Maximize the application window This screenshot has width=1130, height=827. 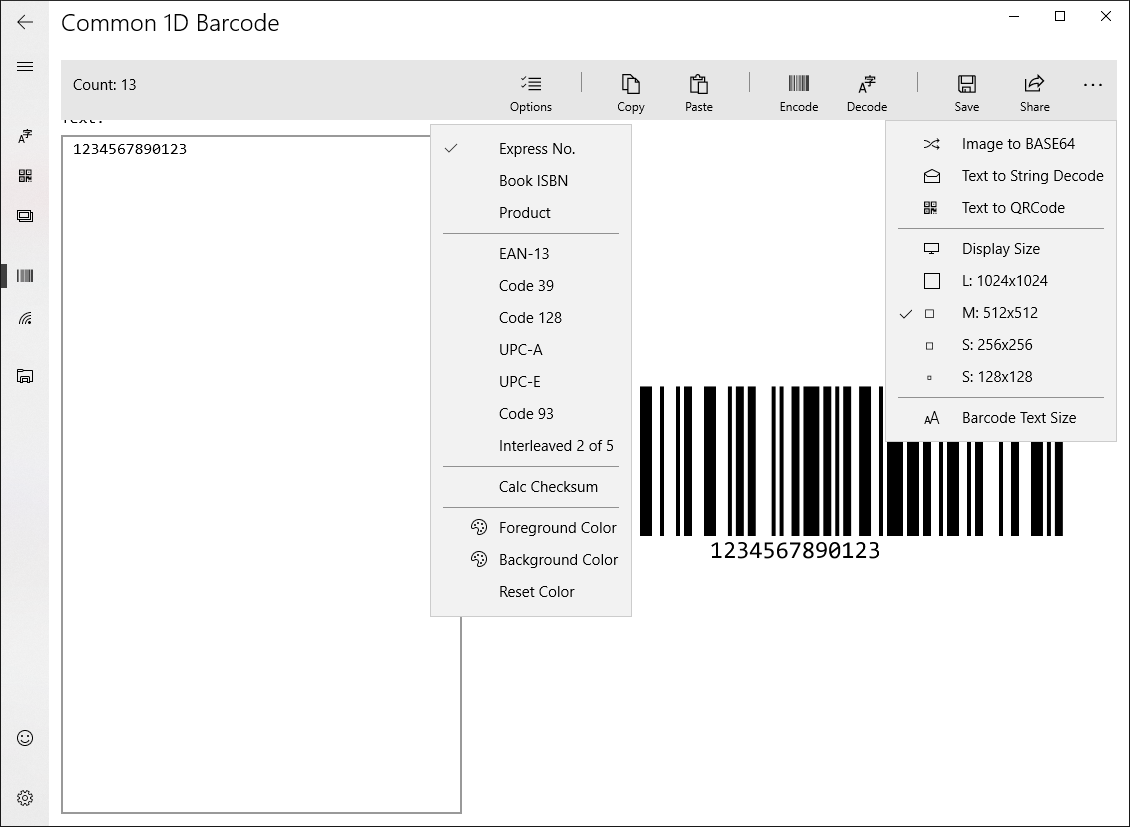tap(1060, 16)
